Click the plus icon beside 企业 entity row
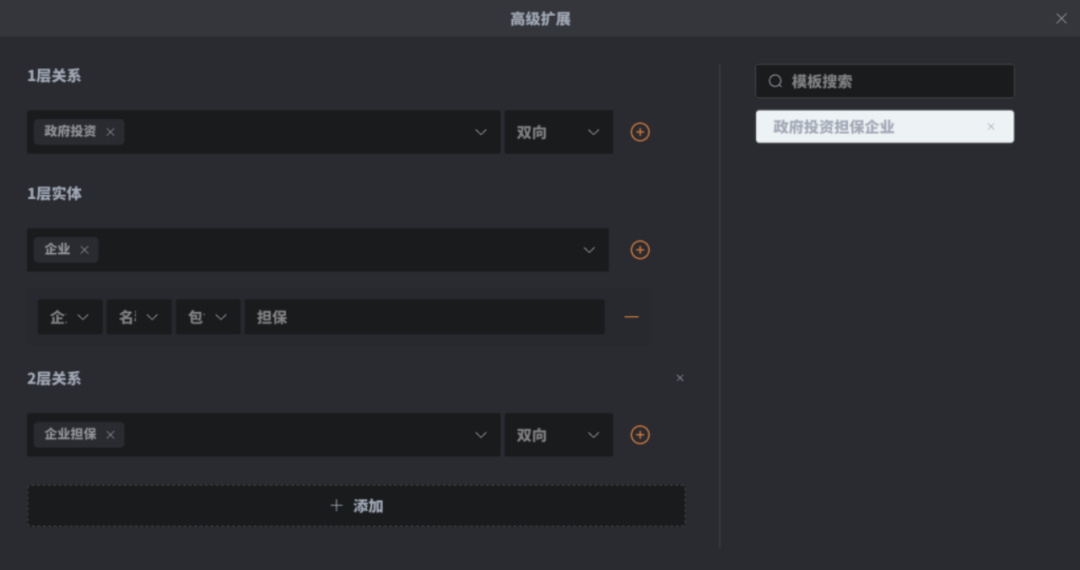1080x570 pixels. tap(640, 250)
